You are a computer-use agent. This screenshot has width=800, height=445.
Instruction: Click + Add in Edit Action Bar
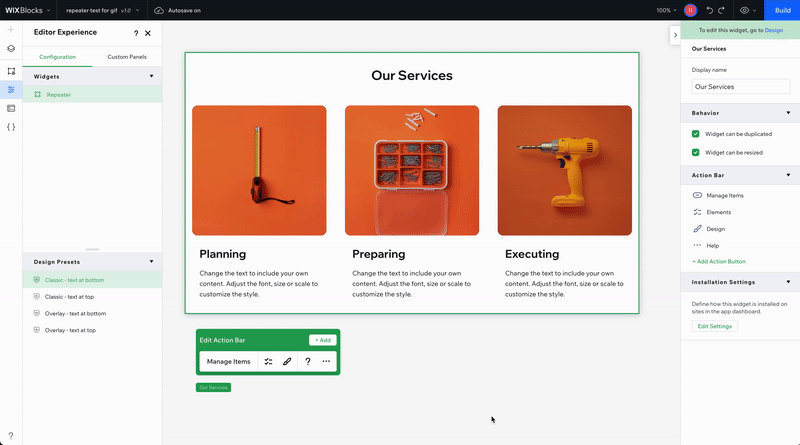point(322,340)
